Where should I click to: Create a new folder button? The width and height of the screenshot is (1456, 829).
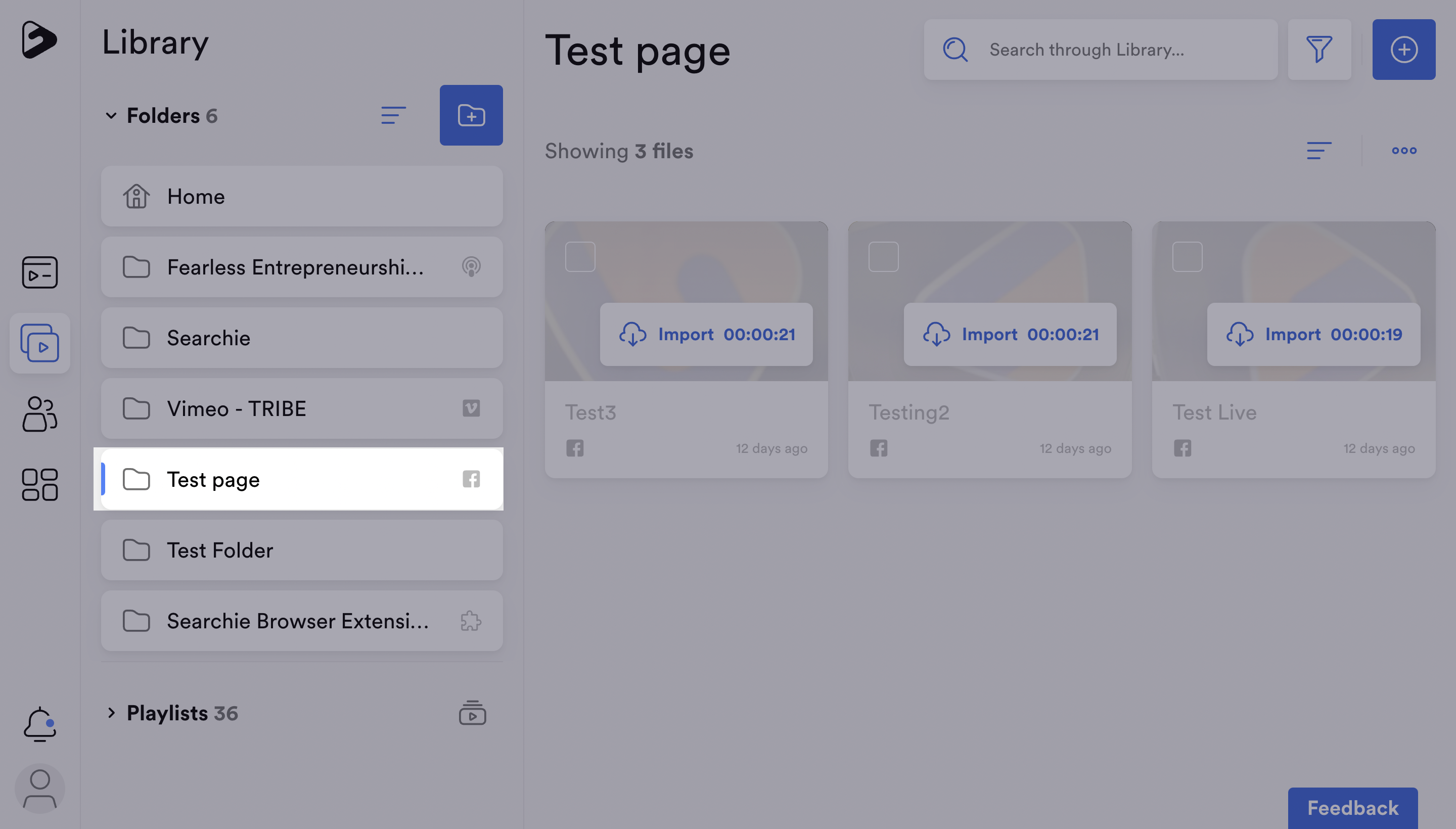pos(471,116)
